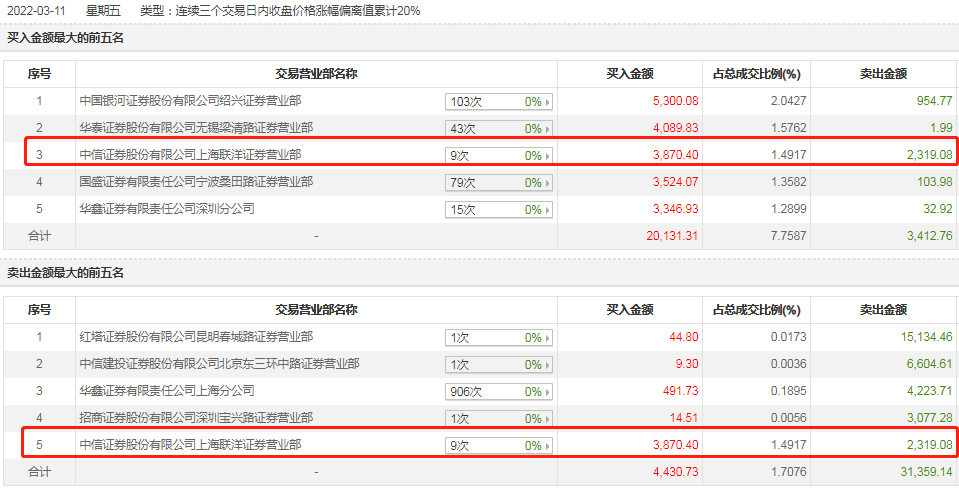Click 国盛证券有限责任公司宁波桑田路证券营业部
The height and width of the screenshot is (489, 959).
tap(196, 182)
